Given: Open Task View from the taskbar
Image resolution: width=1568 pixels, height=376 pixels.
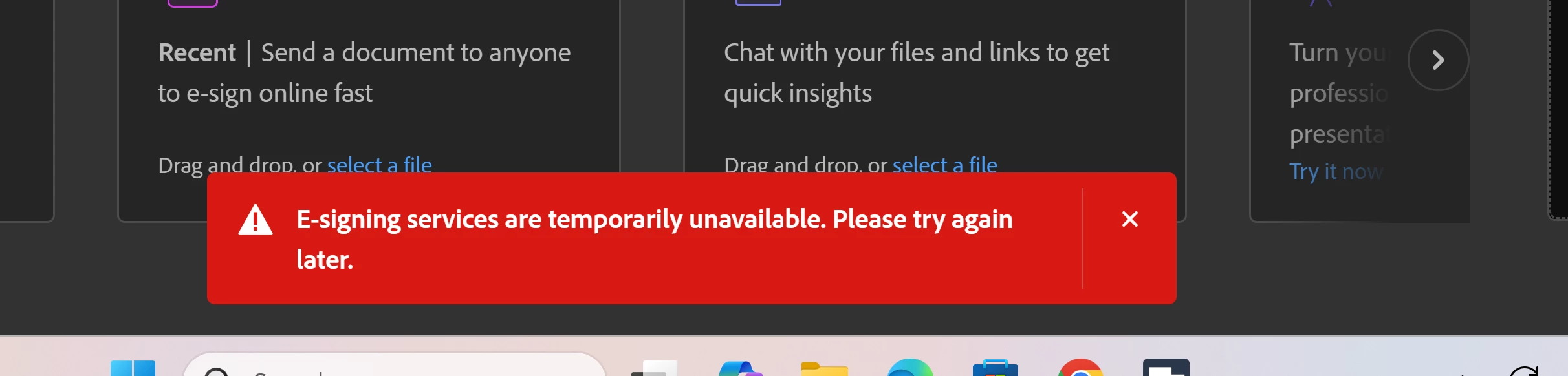Looking at the screenshot, I should coord(654,368).
